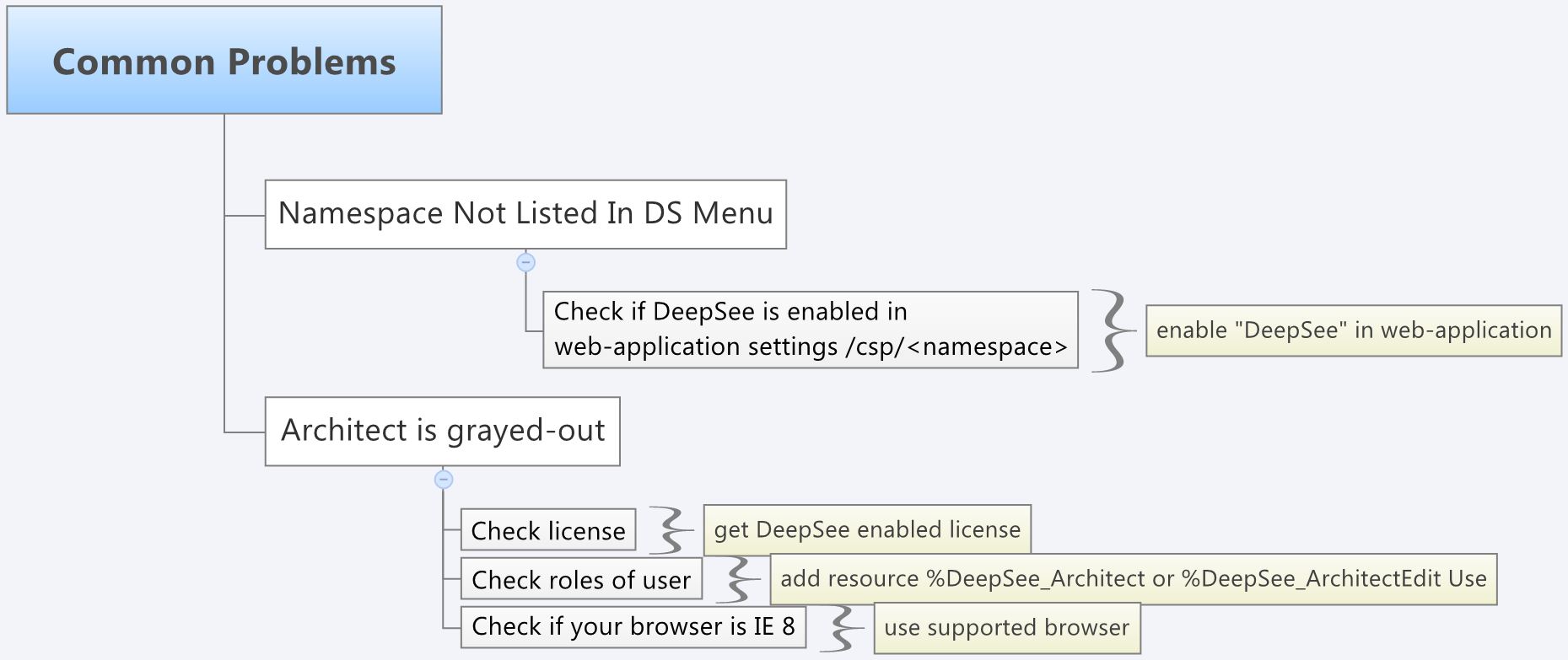Select the brace after the IE 8 browser node
Screen dimensions: 1568x660
coord(842,628)
